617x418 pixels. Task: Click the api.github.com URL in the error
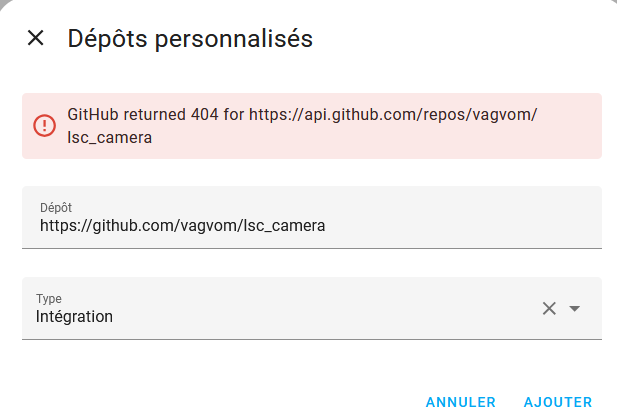point(392,115)
